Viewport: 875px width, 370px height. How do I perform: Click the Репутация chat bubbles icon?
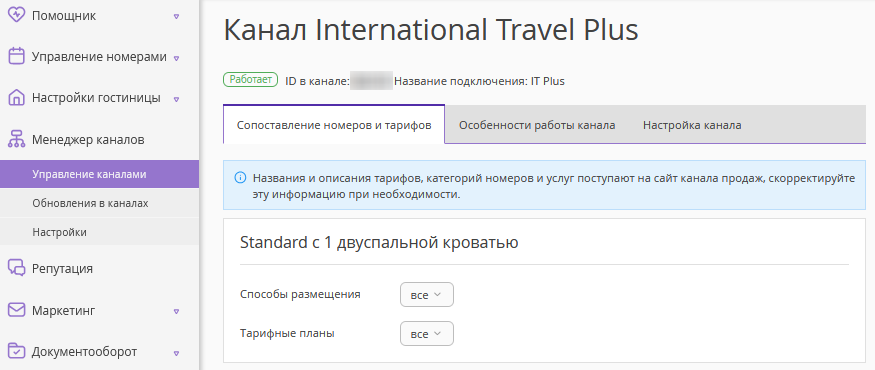tap(17, 268)
